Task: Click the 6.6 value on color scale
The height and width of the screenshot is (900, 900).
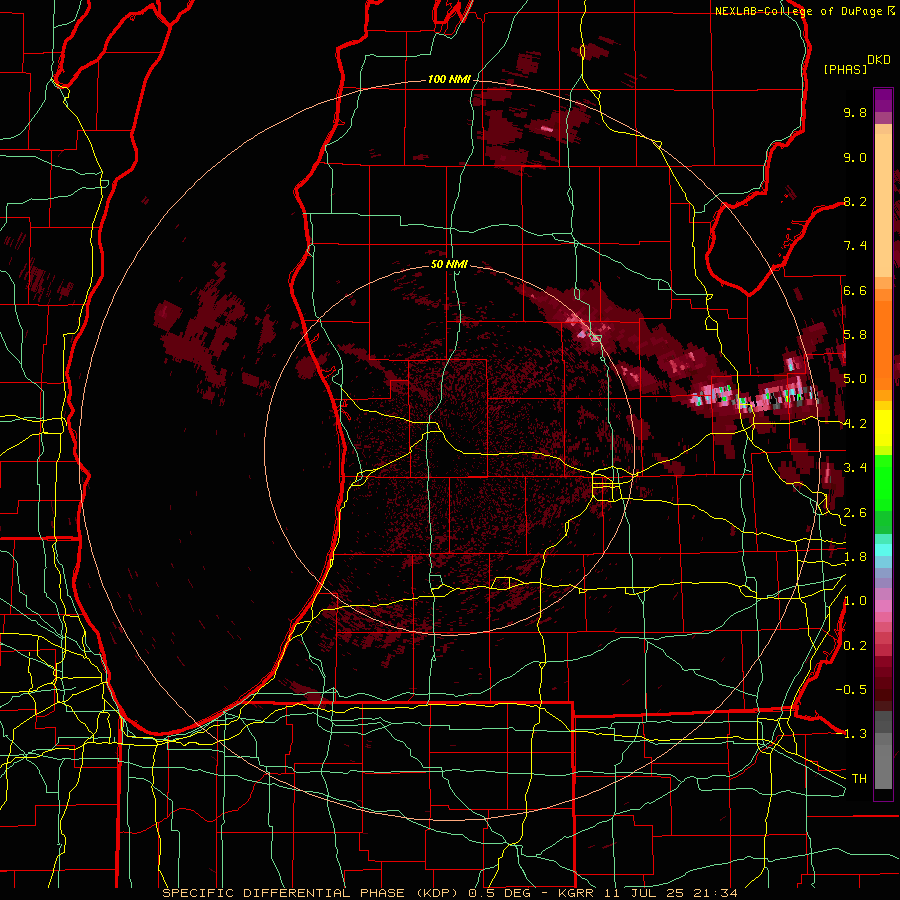Action: (855, 290)
